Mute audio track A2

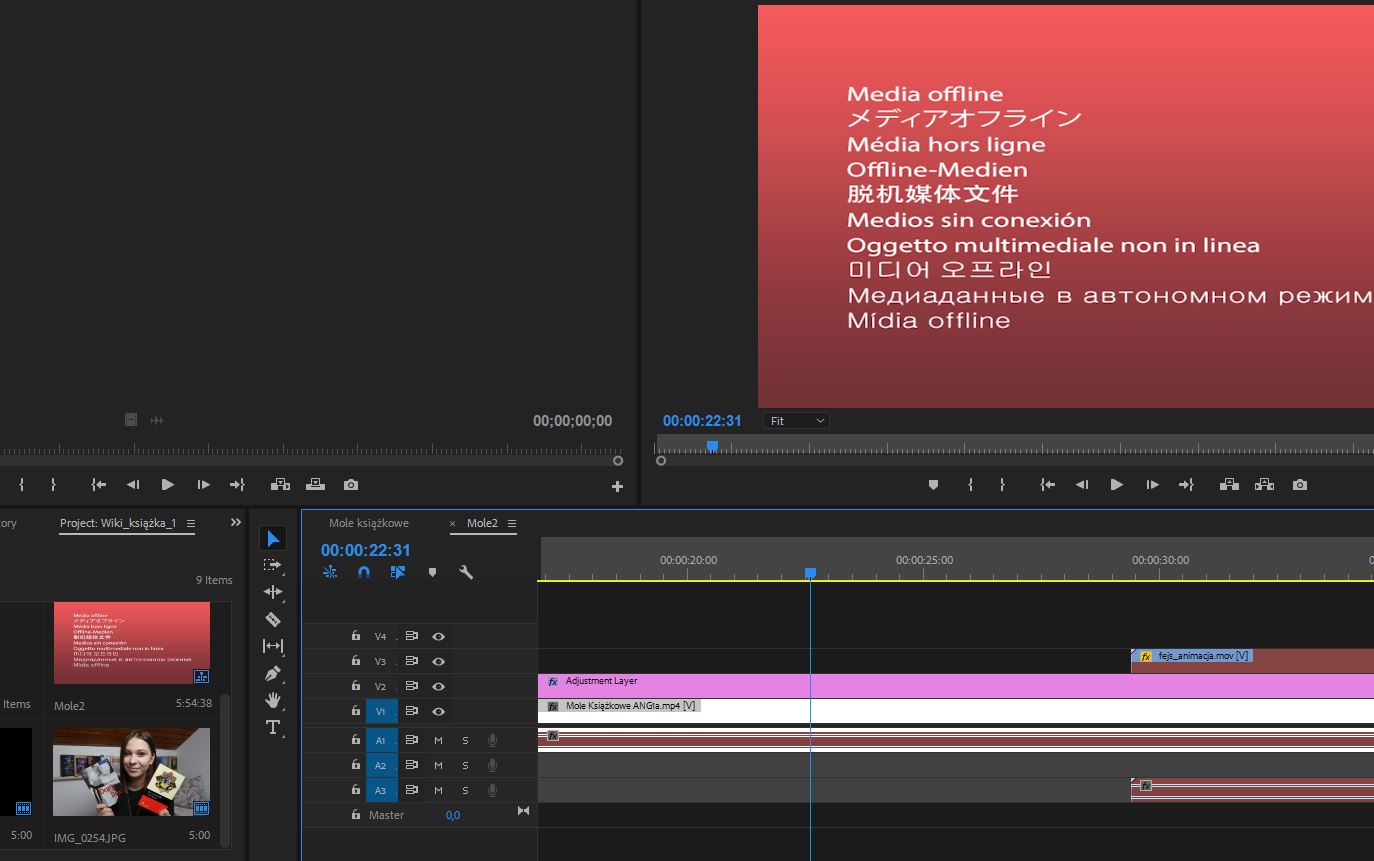point(438,765)
